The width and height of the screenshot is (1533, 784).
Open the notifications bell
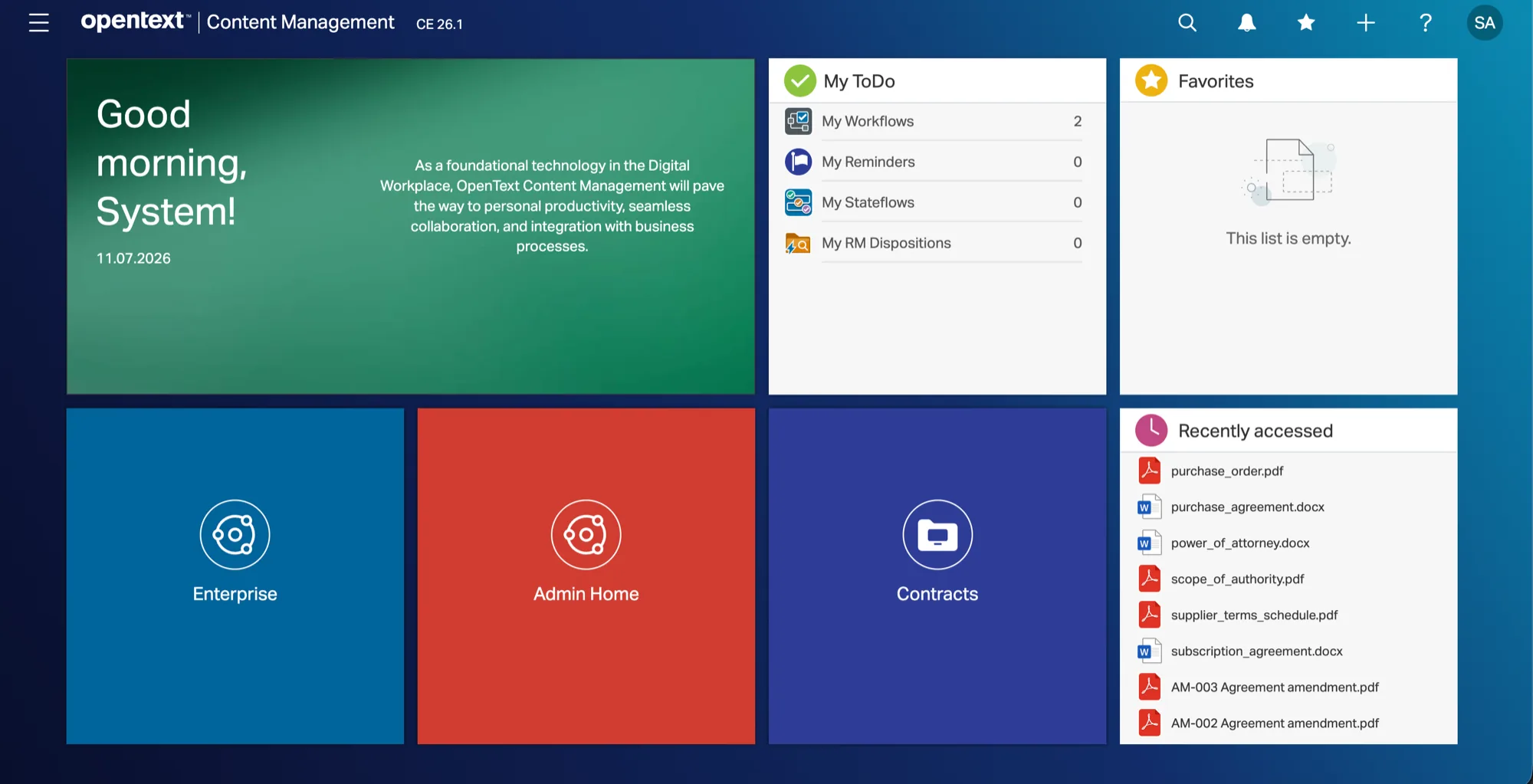1247,23
